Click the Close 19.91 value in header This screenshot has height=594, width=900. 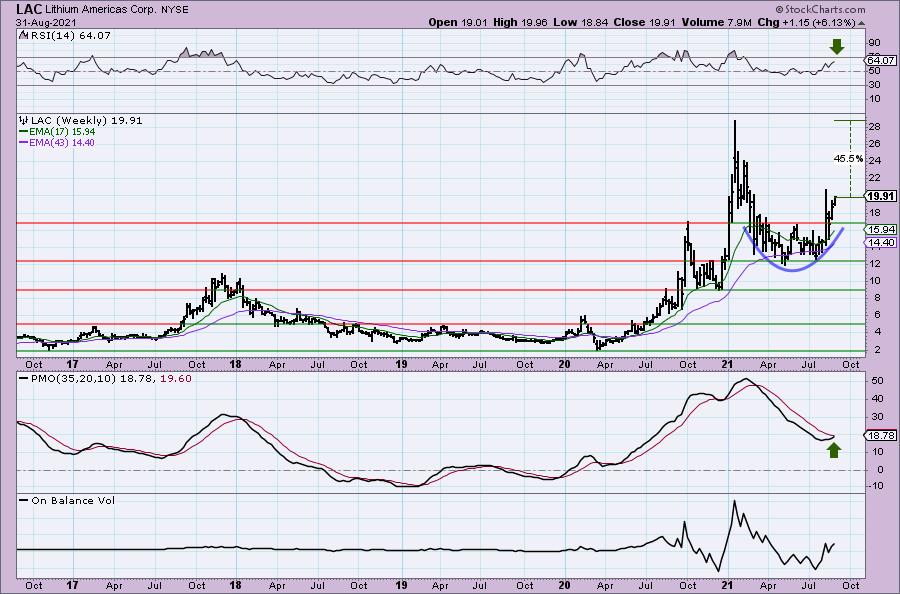point(644,22)
